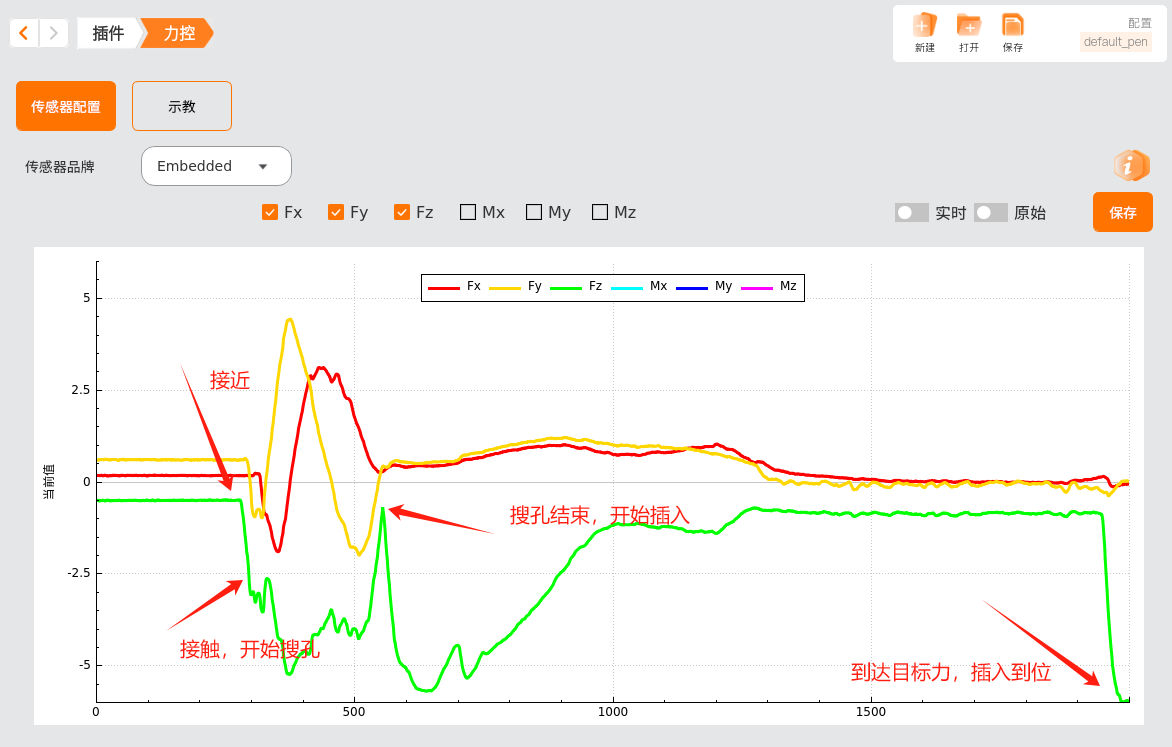Click the forward navigation arrow
Image resolution: width=1172 pixels, height=747 pixels.
54,33
